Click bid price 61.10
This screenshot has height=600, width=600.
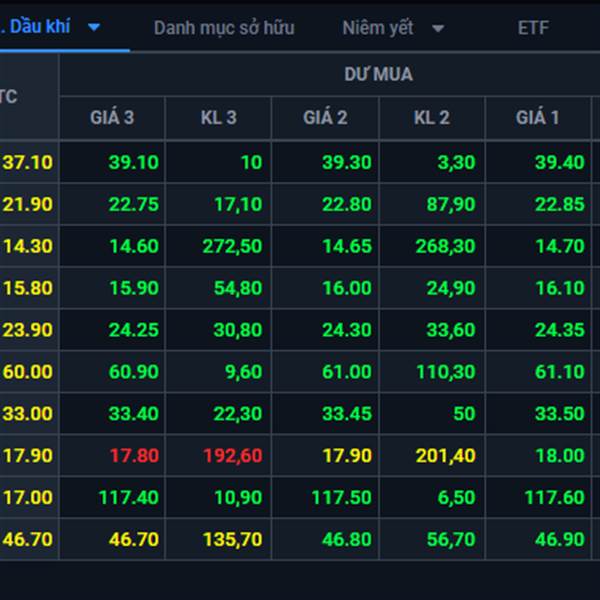(x=560, y=372)
